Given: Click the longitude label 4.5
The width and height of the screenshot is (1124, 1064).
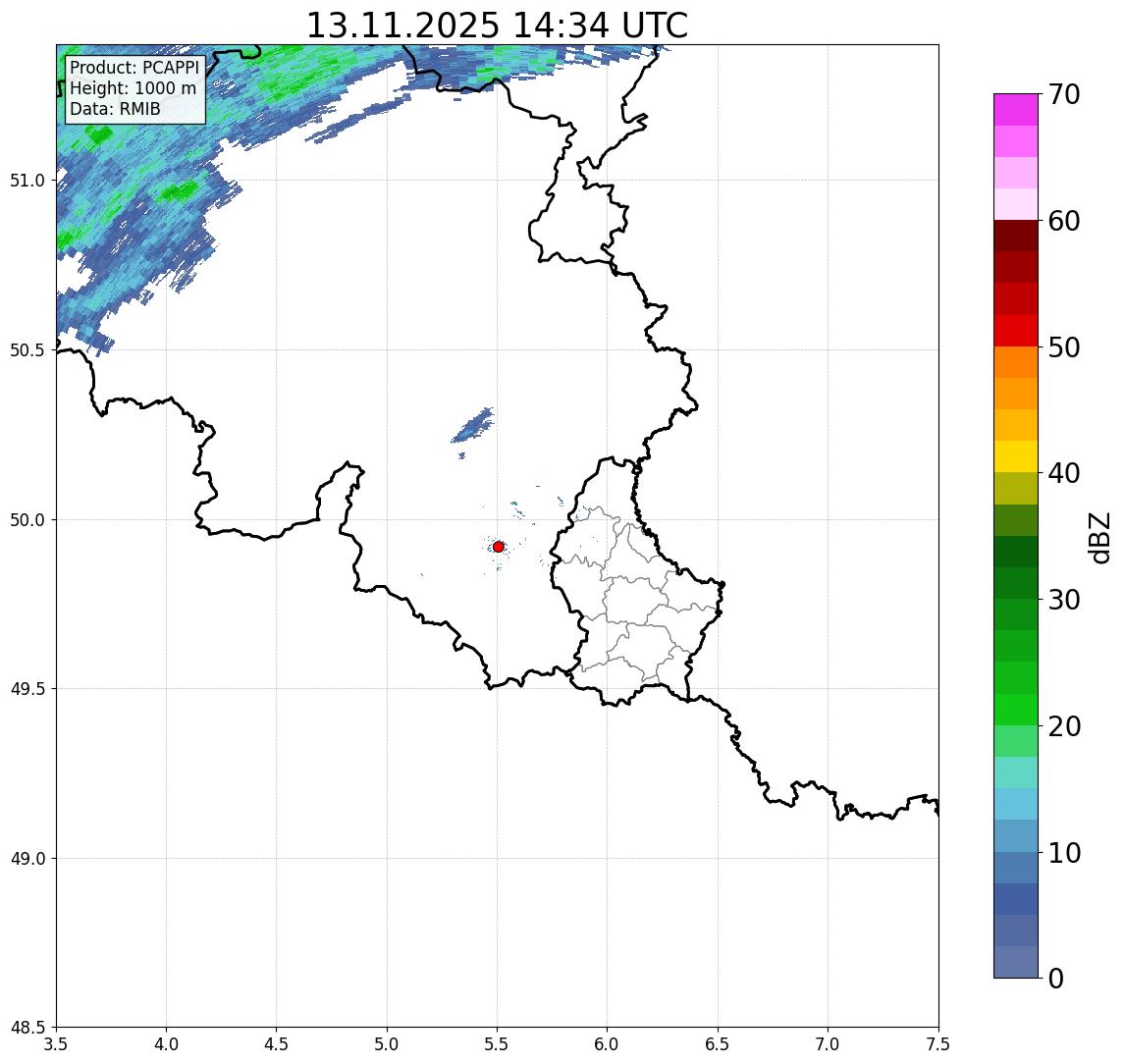Looking at the screenshot, I should [277, 1044].
